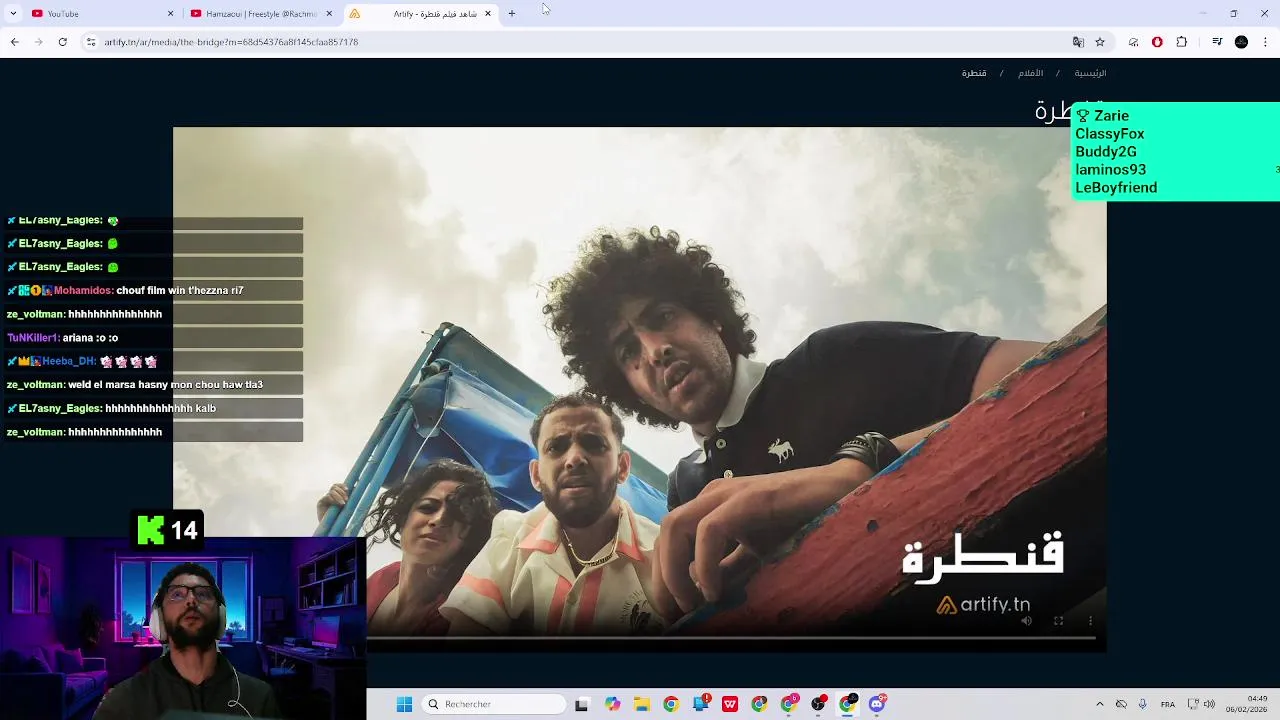Image resolution: width=1280 pixels, height=720 pixels.
Task: Open the first Chrome taskbar icon
Action: point(670,704)
